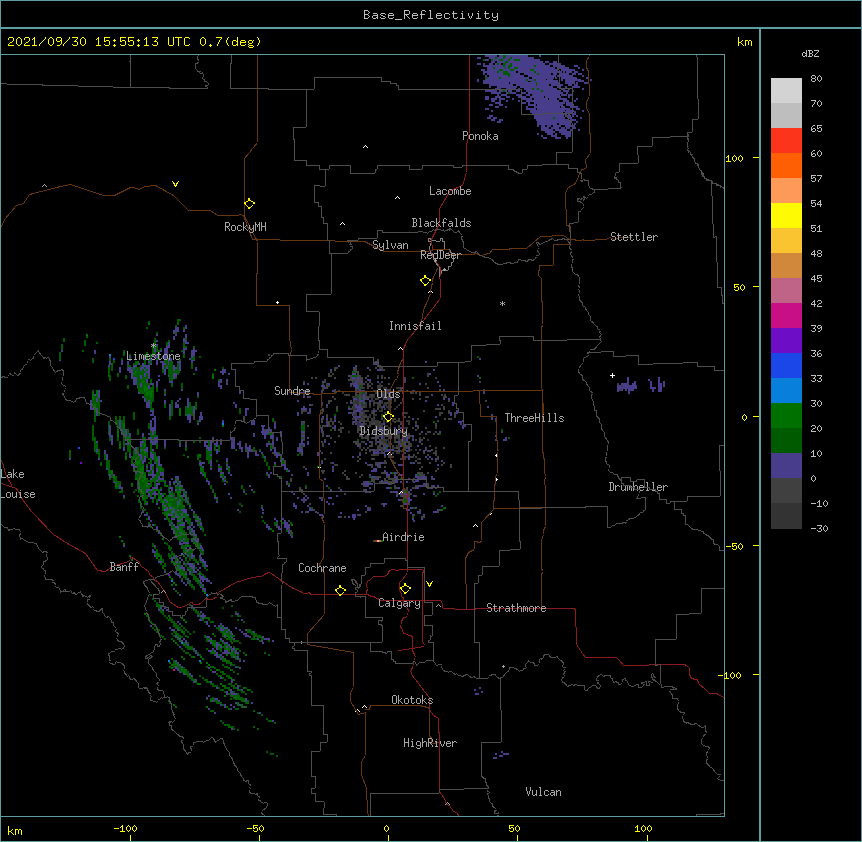Viewport: 862px width, 842px height.
Task: Select the HighRiver label
Action: click(x=430, y=743)
